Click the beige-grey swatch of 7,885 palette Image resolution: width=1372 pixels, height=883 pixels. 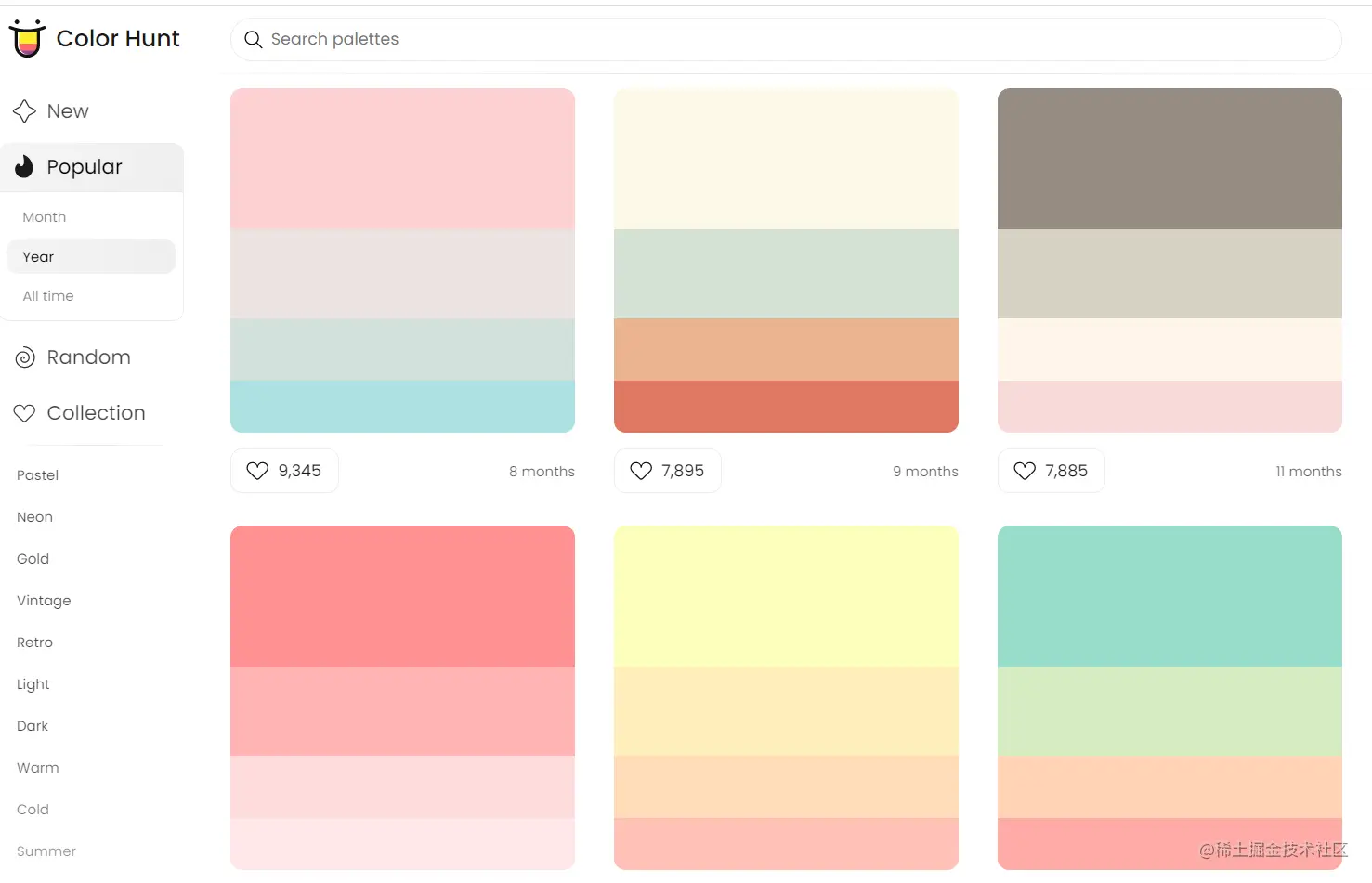click(1169, 274)
